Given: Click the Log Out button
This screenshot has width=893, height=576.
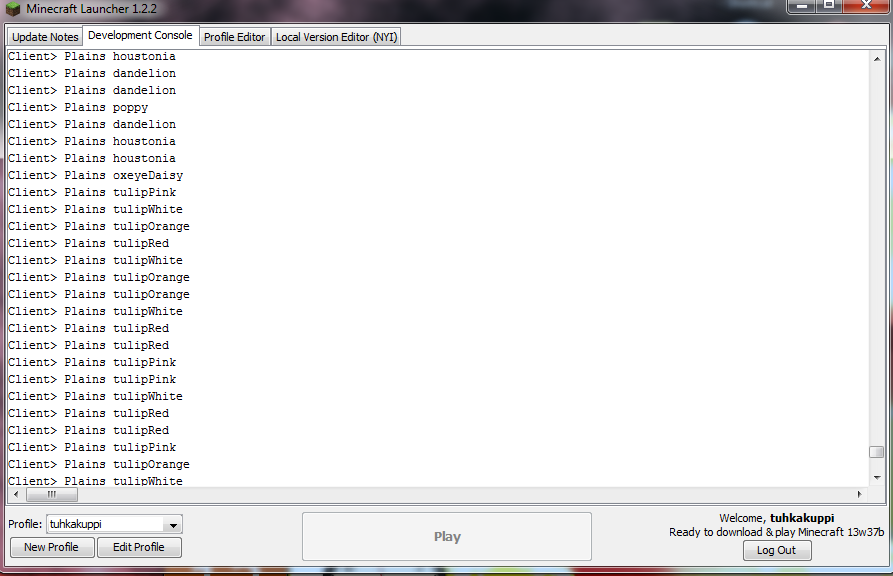Looking at the screenshot, I should click(x=777, y=550).
